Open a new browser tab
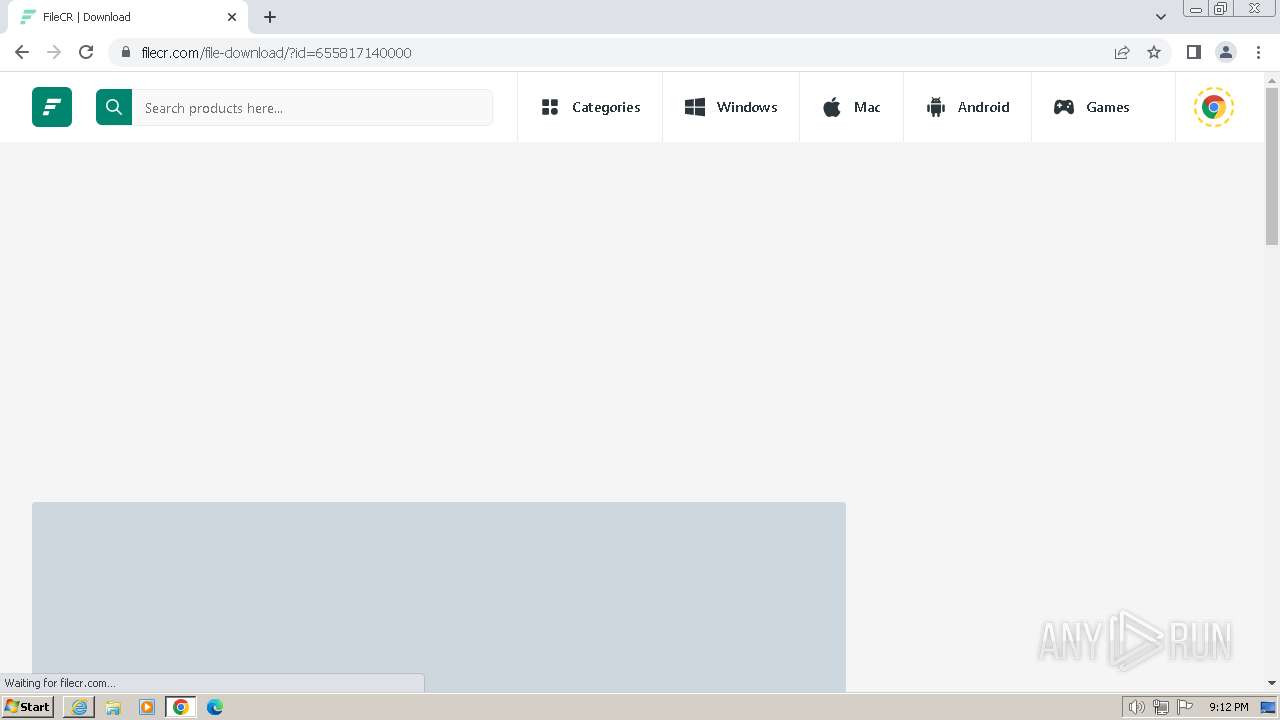This screenshot has width=1280, height=720. [x=270, y=17]
